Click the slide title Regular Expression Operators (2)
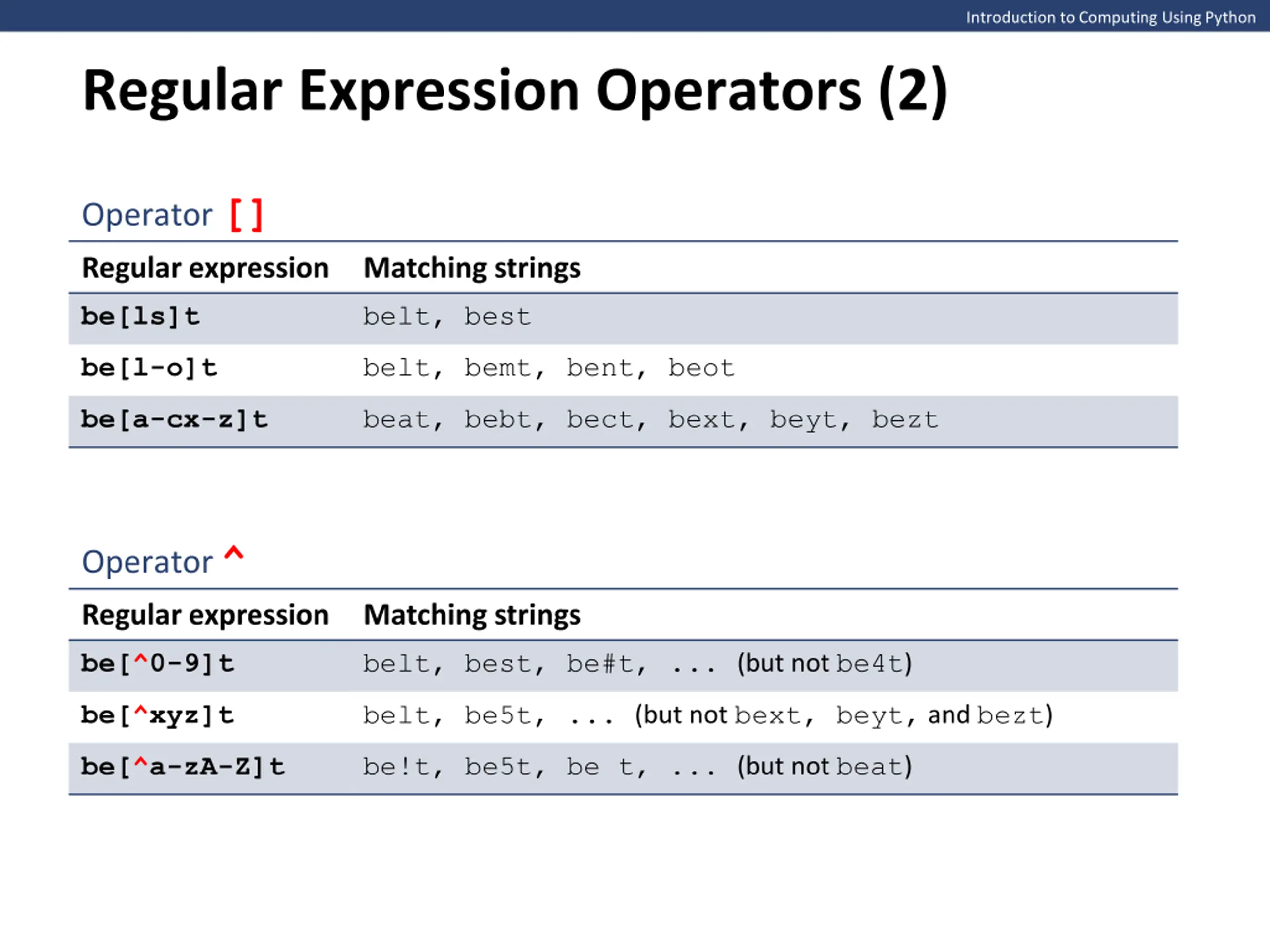1270x952 pixels. point(515,91)
